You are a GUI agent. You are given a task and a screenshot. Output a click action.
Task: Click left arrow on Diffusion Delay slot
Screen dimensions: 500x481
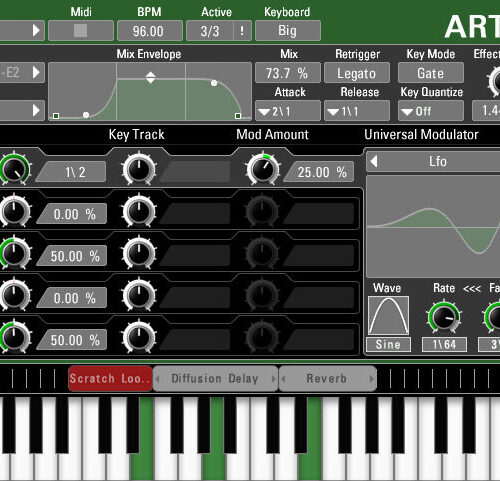158,378
